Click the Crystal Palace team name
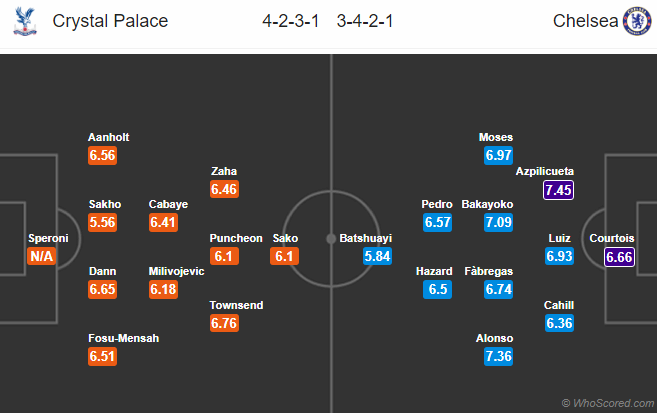 [x=110, y=21]
